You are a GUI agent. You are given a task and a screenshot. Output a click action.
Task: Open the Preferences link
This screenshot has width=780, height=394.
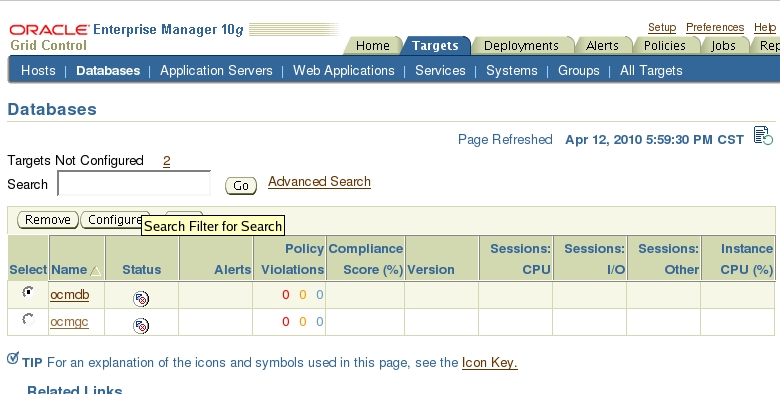pyautogui.click(x=715, y=28)
